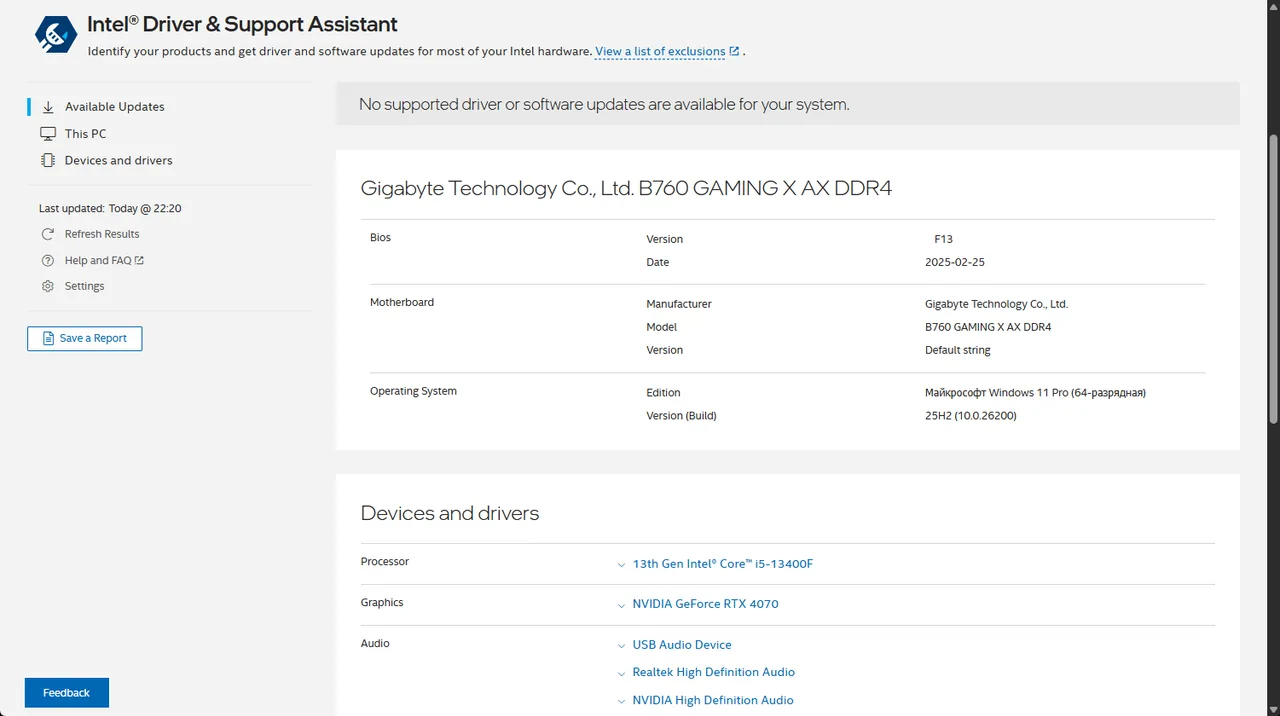
Task: Click the Operating System row label
Action: pyautogui.click(x=413, y=391)
